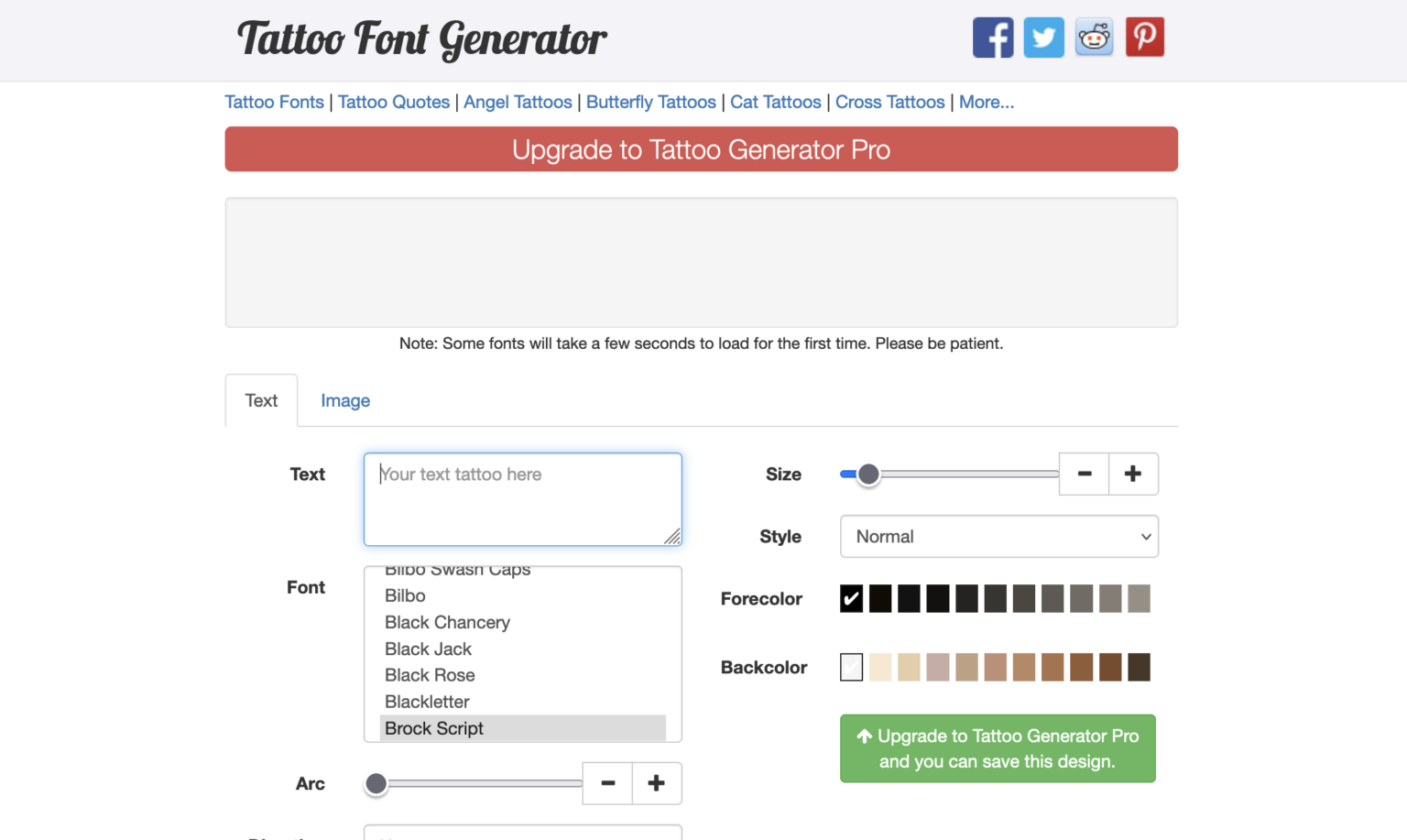Screen dimensions: 1407x840
Task: Increase text size with the plus stepper
Action: pyautogui.click(x=1133, y=474)
